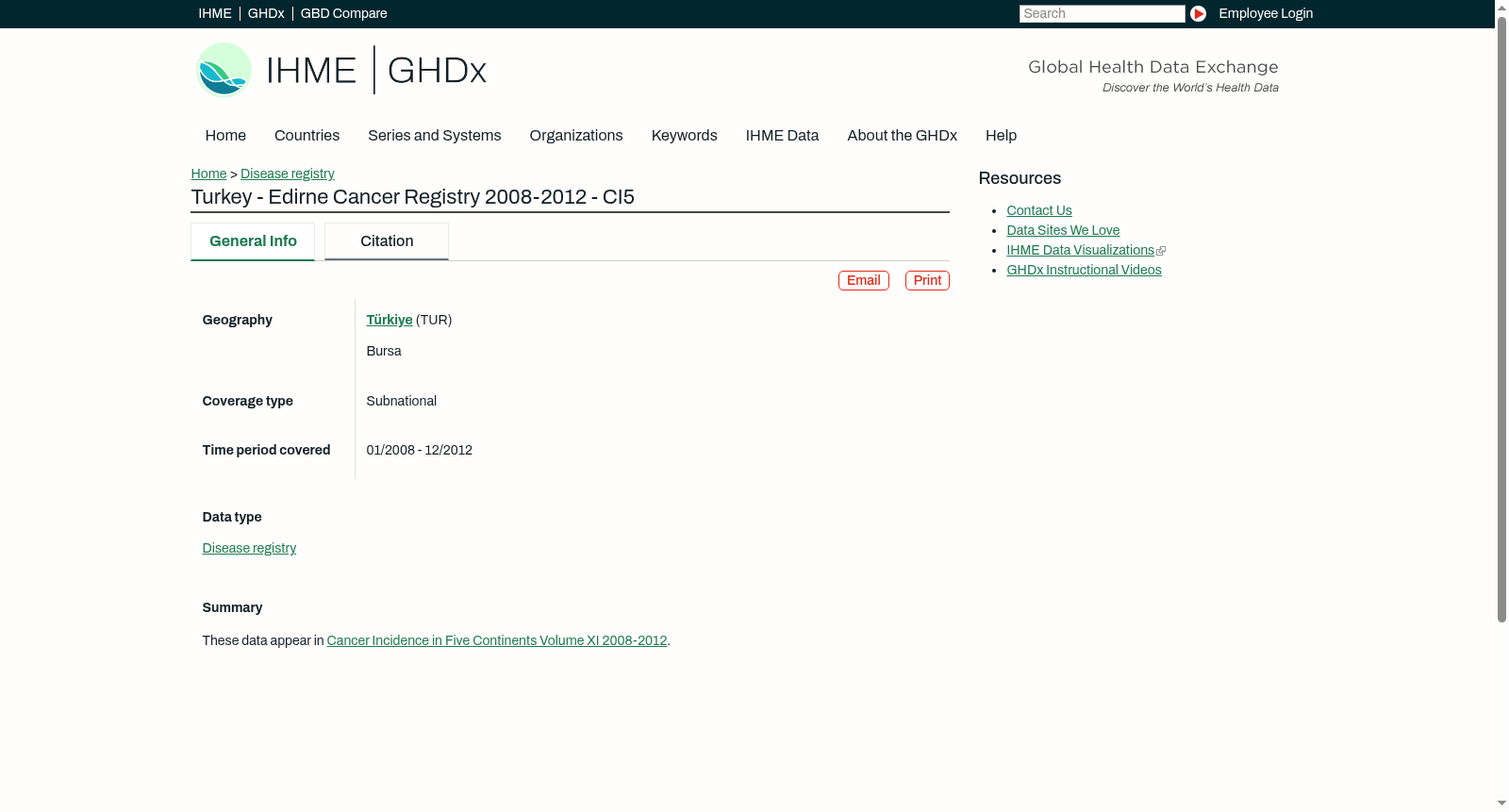Click the Disease registry breadcrumb link
Image resolution: width=1509 pixels, height=812 pixels.
click(x=287, y=174)
